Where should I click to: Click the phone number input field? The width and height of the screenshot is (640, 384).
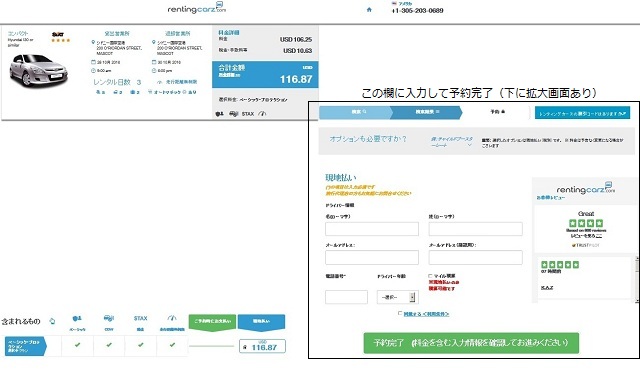tap(346, 297)
